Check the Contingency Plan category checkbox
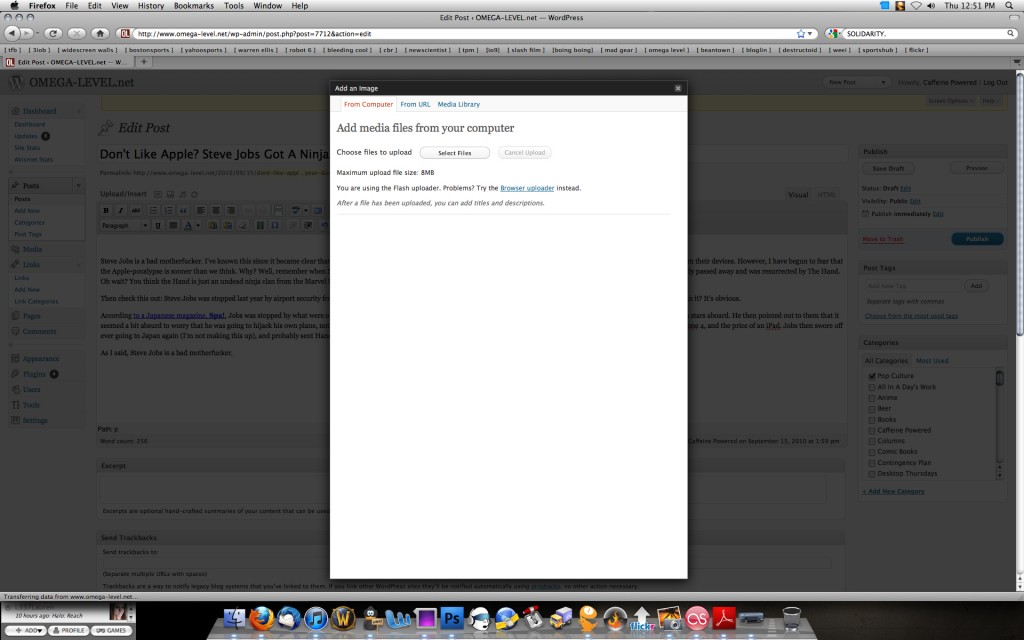Viewport: 1024px width, 640px height. [872, 463]
